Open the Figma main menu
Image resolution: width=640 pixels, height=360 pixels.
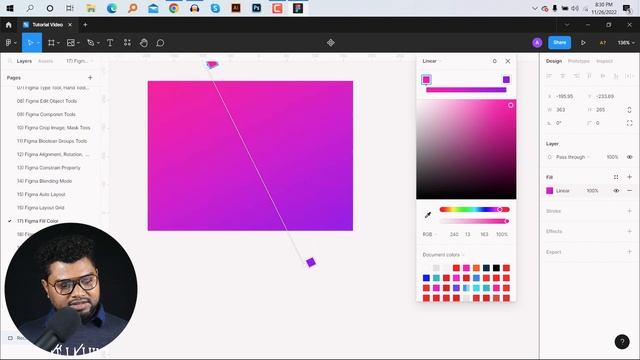[x=9, y=42]
